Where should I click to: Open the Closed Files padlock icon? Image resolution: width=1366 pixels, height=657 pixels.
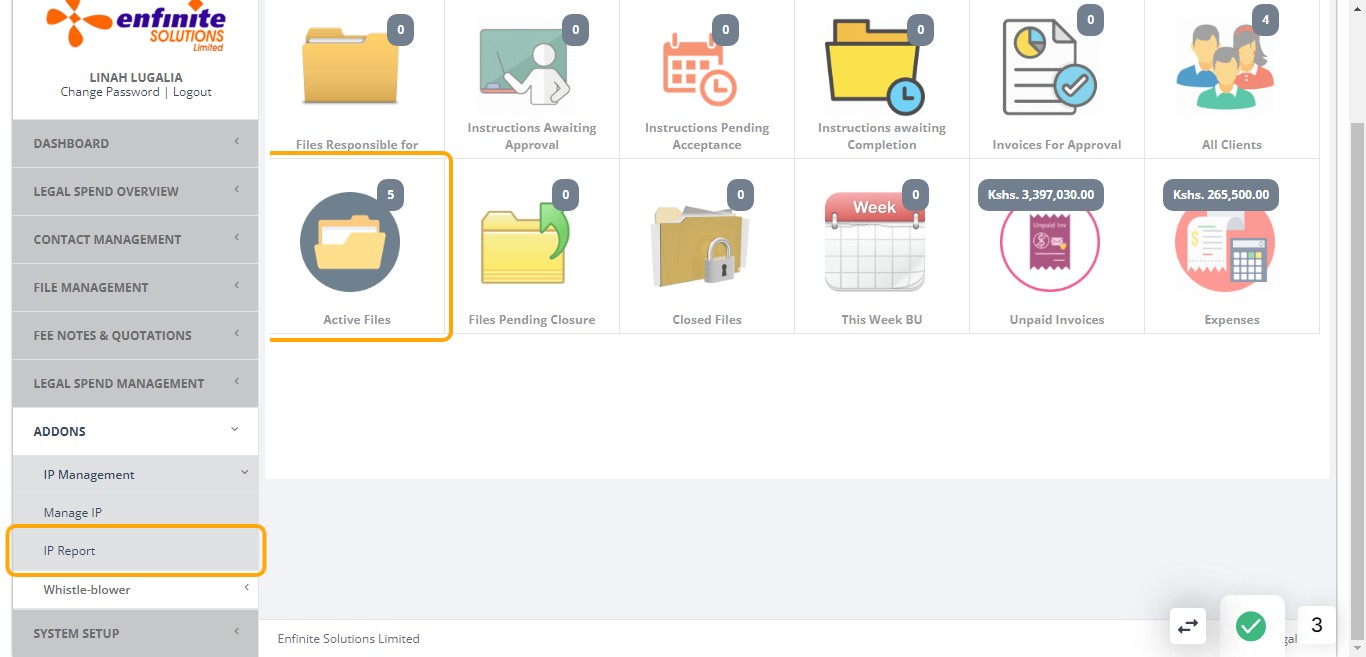pyautogui.click(x=700, y=245)
